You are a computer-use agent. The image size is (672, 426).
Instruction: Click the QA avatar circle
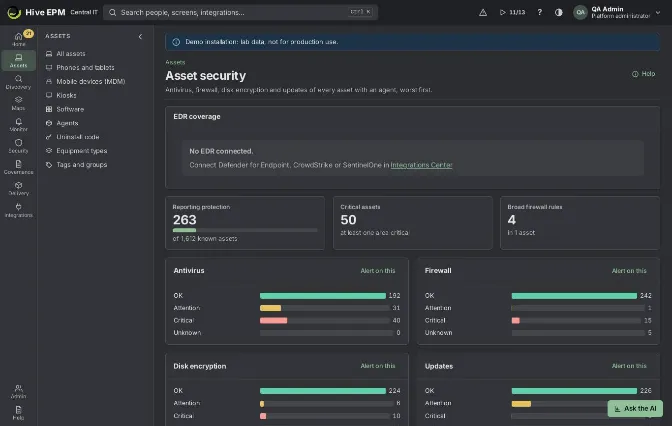(x=580, y=12)
